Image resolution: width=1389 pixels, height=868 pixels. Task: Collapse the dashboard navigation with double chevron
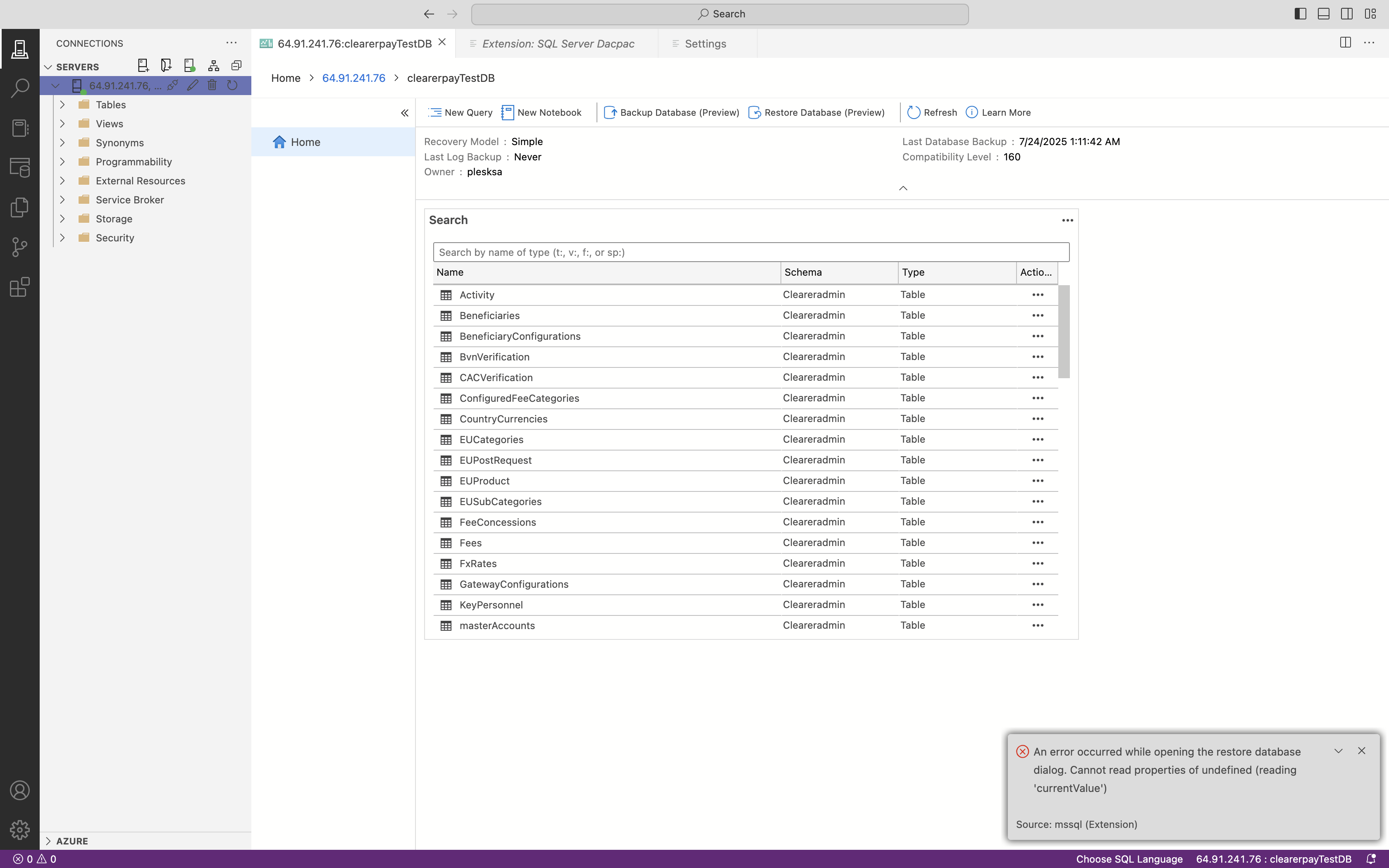(x=405, y=113)
